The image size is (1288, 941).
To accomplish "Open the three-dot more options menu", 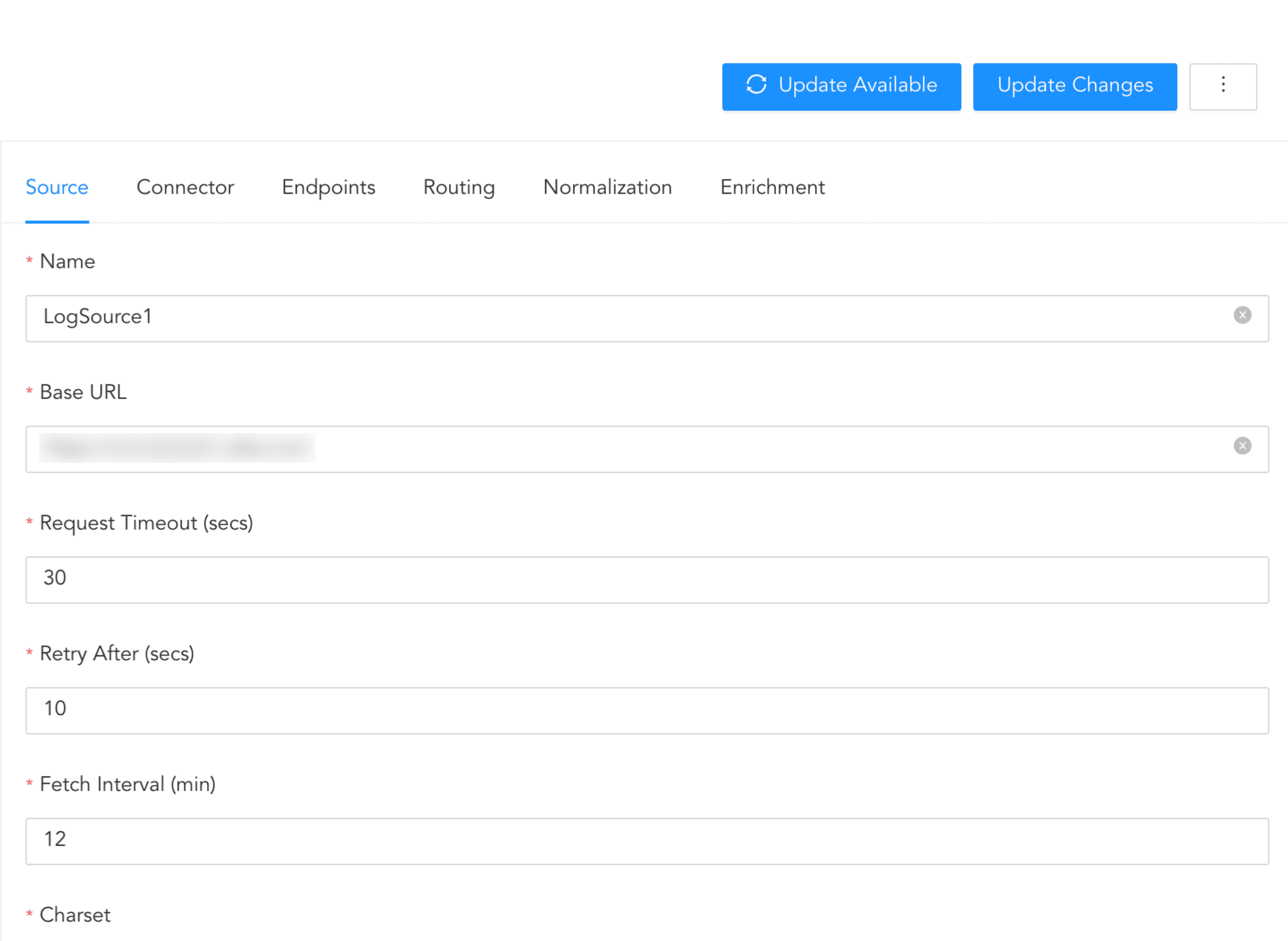I will point(1223,85).
